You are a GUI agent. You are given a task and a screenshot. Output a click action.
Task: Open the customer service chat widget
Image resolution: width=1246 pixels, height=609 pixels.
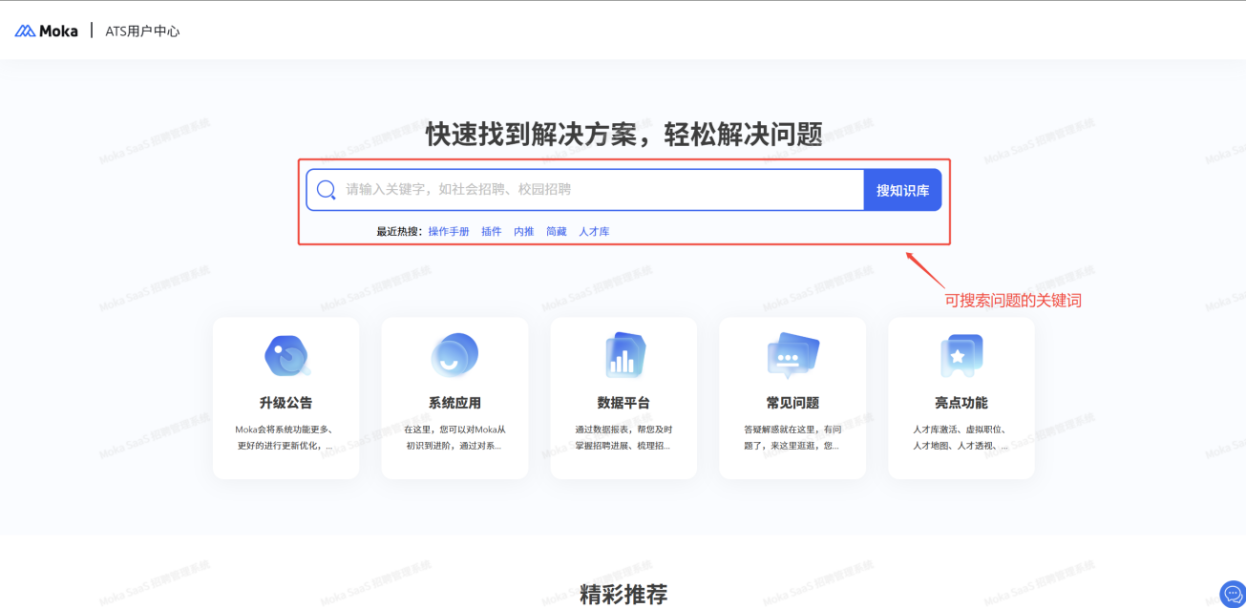pyautogui.click(x=1232, y=594)
